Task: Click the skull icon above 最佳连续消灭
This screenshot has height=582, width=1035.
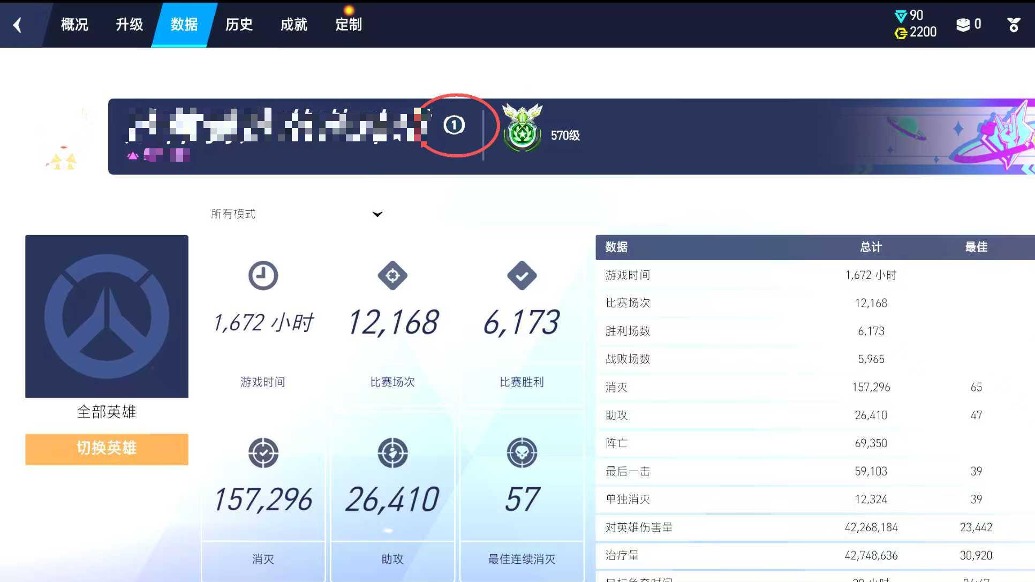Action: (x=521, y=452)
